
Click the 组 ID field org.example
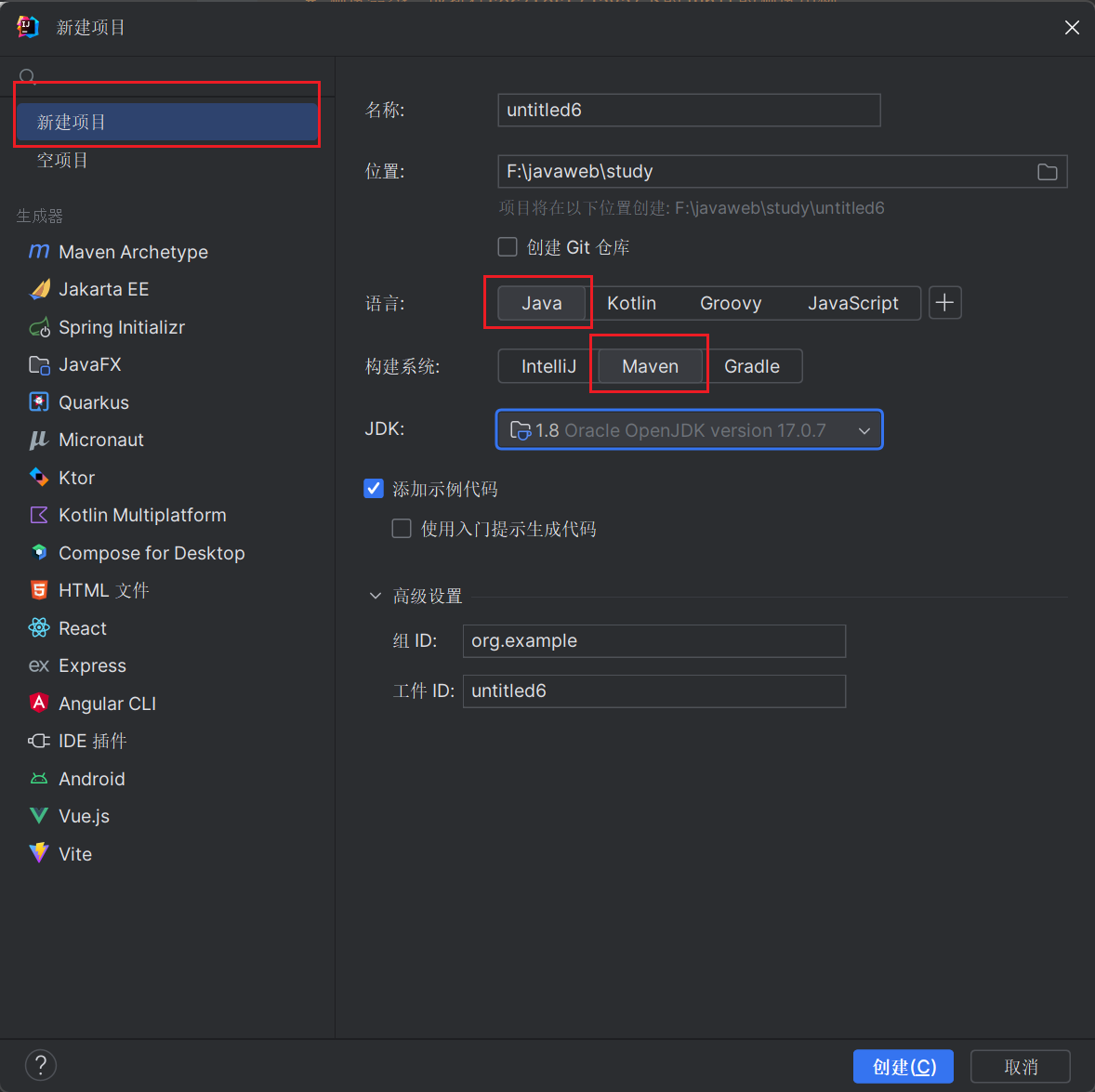click(654, 641)
